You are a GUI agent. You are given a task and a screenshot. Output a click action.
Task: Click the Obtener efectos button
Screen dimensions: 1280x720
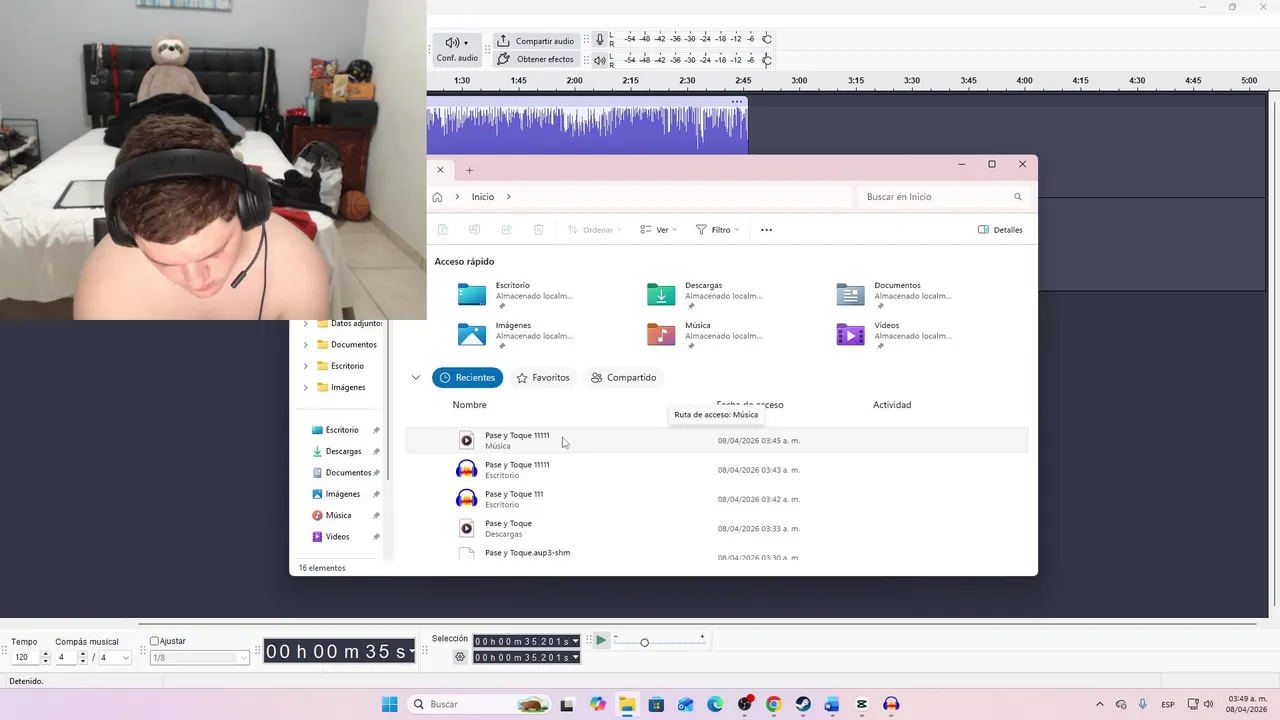tap(535, 59)
